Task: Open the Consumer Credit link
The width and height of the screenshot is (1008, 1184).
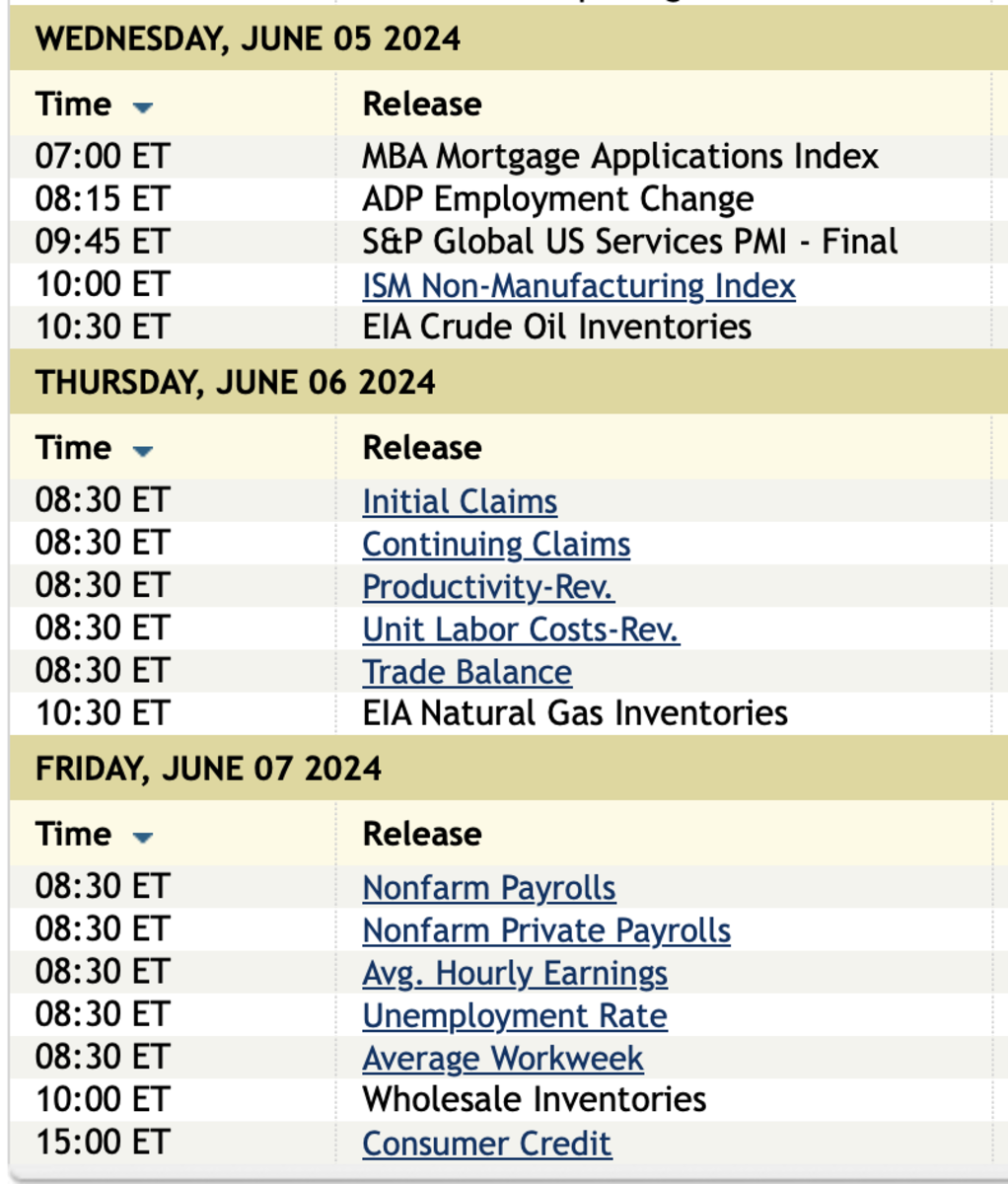Action: click(487, 1143)
